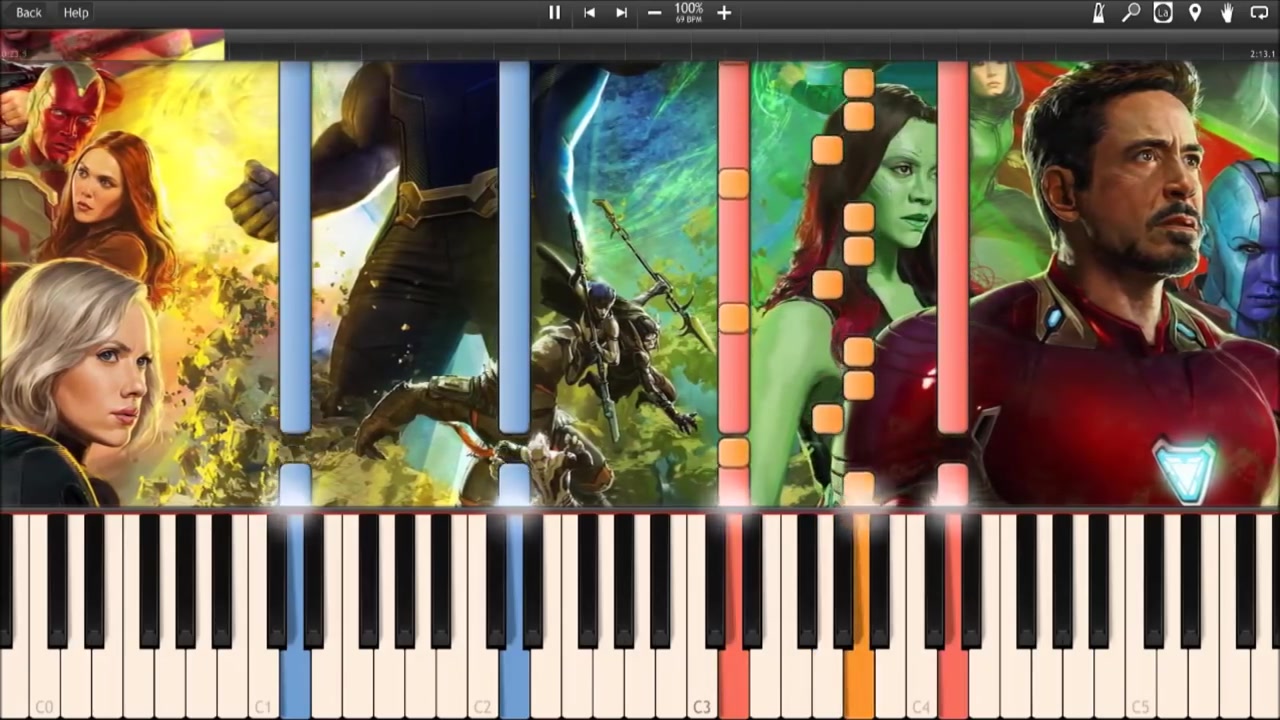Screen dimensions: 1280x720
Task: Toggle the loop icon
Action: point(1259,13)
